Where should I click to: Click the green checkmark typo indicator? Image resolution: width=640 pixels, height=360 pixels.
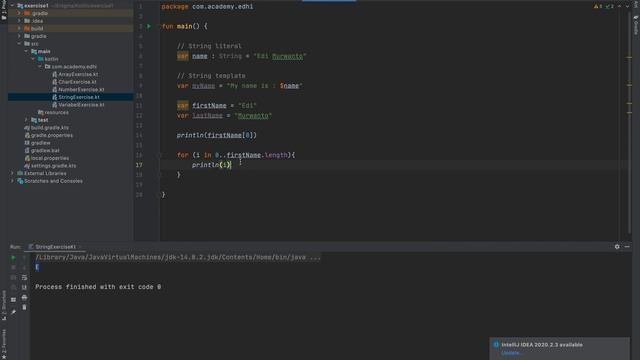coord(610,6)
